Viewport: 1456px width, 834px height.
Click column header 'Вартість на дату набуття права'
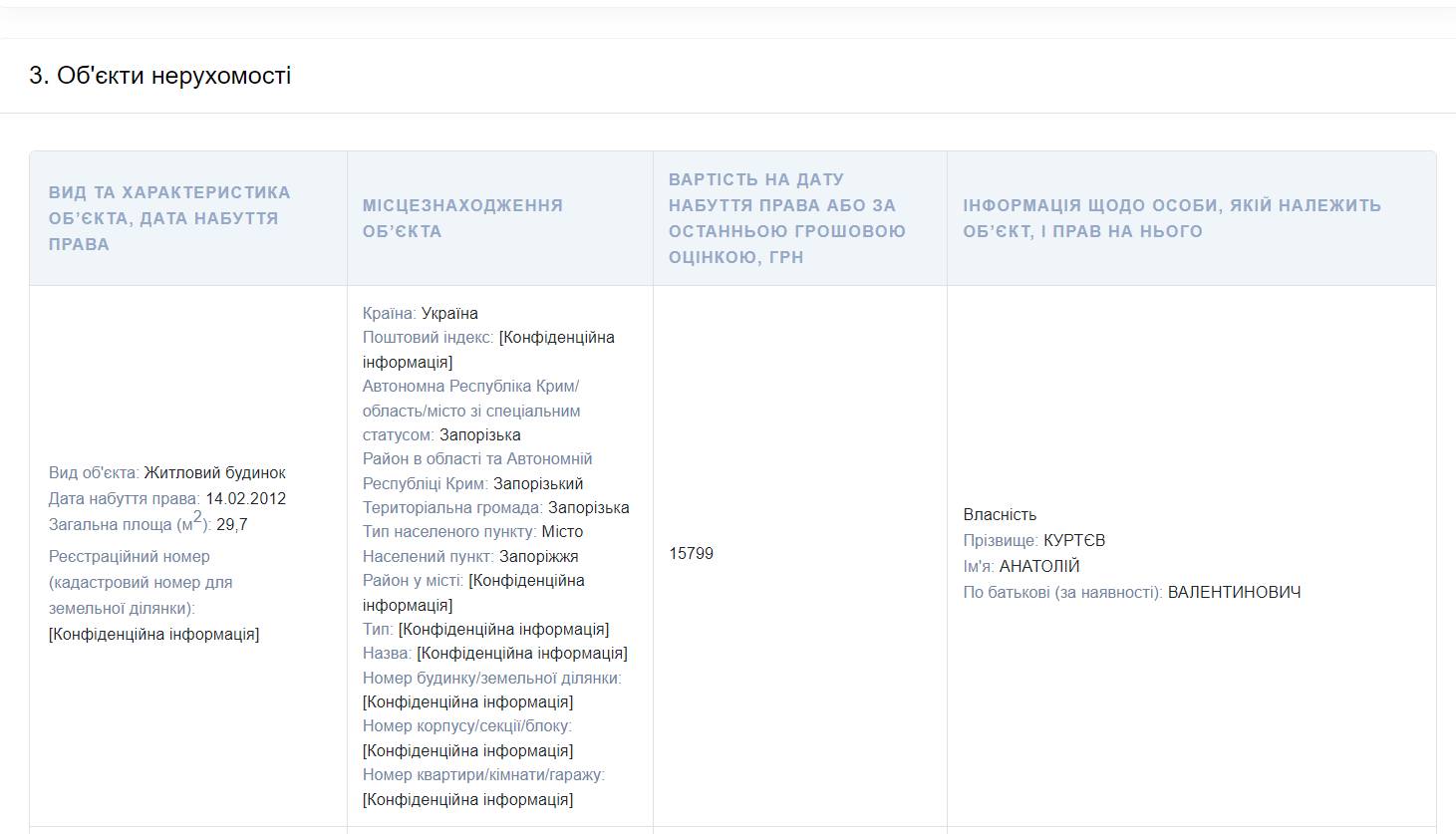[x=787, y=218]
